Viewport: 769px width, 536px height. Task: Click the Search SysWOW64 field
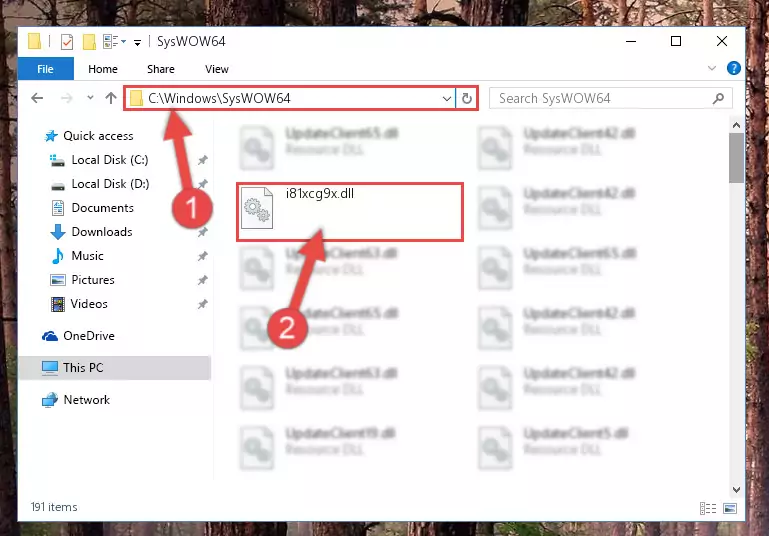pos(611,99)
